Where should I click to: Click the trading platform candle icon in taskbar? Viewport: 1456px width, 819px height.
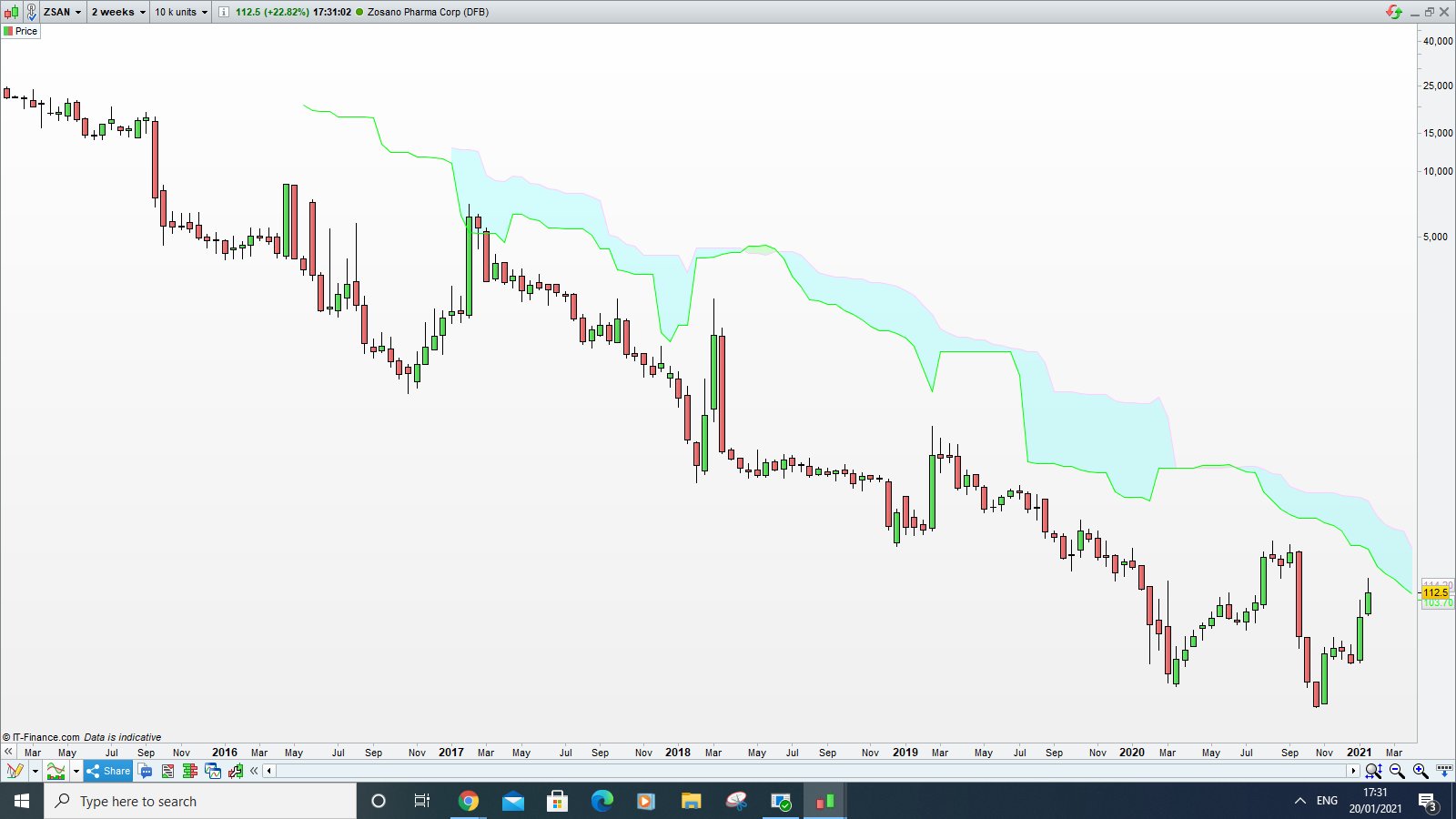point(824,801)
